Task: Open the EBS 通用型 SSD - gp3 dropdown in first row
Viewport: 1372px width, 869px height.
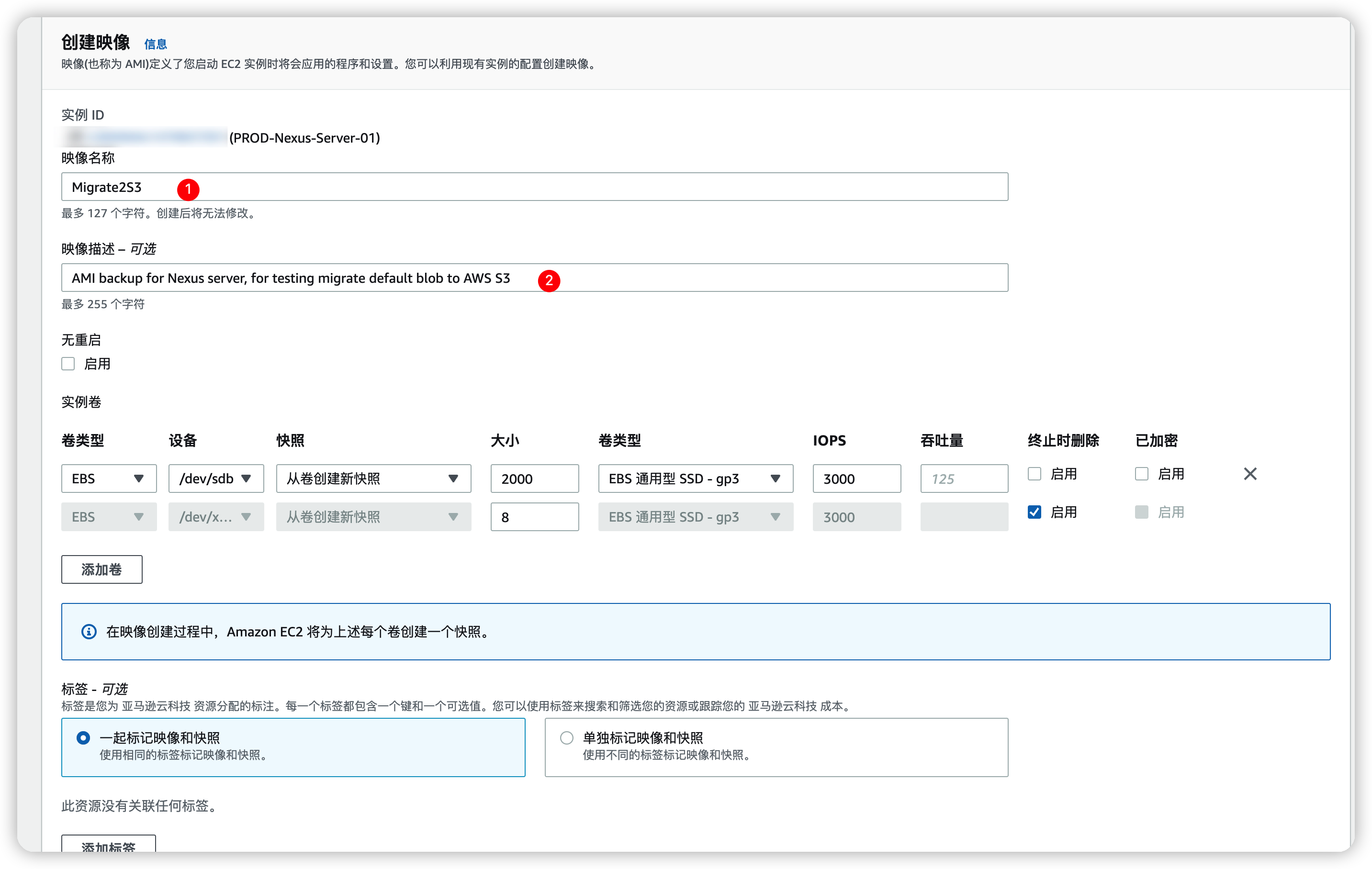Action: pyautogui.click(x=695, y=479)
